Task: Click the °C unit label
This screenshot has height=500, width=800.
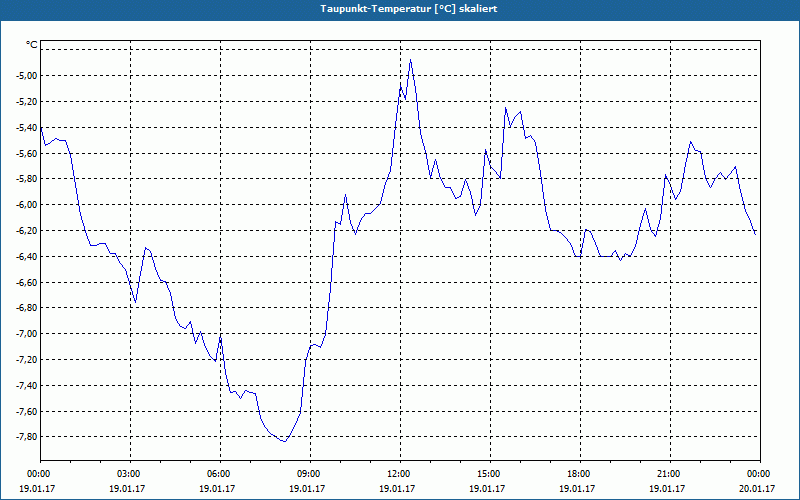Action: click(x=31, y=45)
